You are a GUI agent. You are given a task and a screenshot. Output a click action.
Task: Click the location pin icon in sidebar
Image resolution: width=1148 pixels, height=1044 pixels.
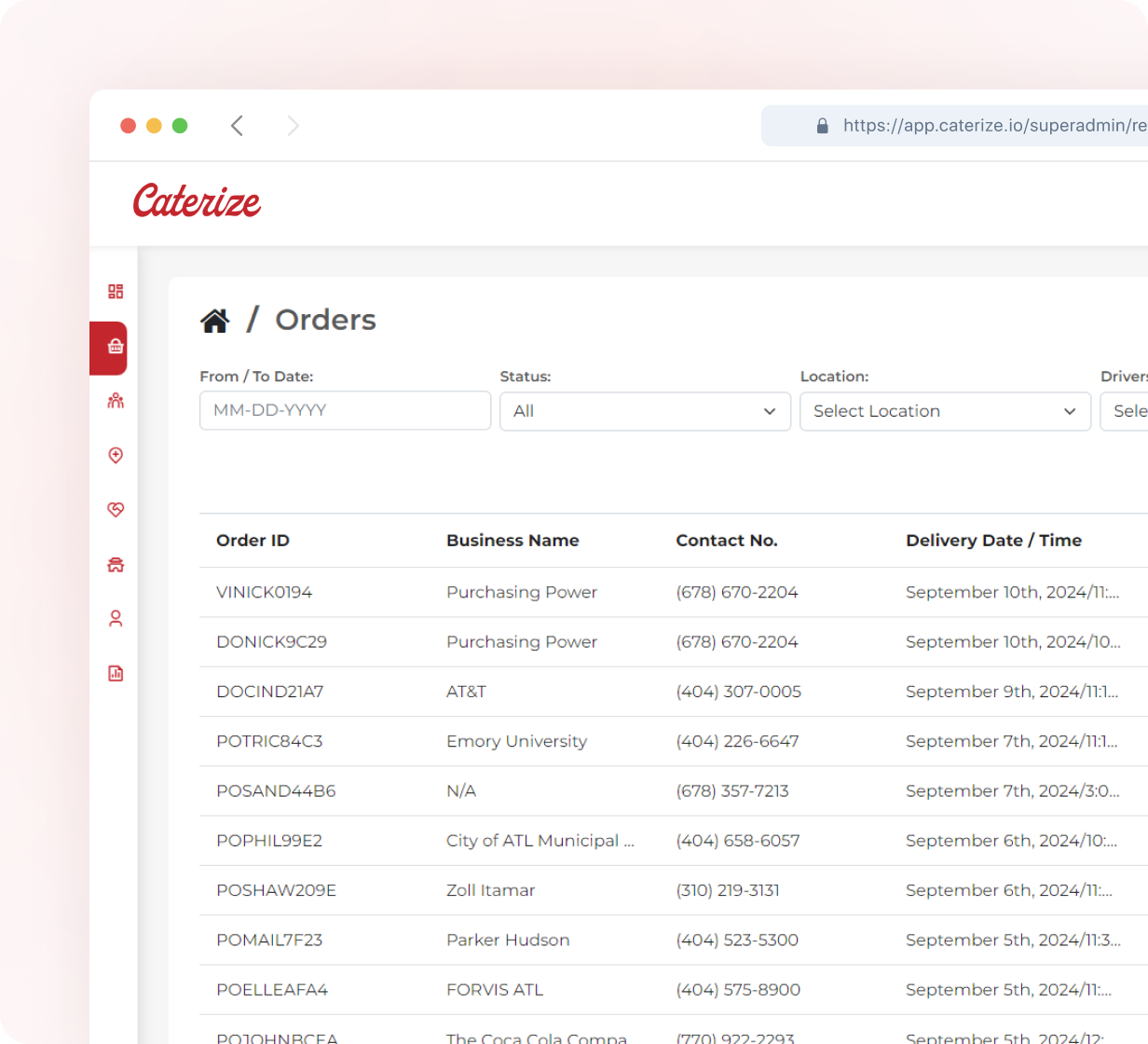(116, 455)
